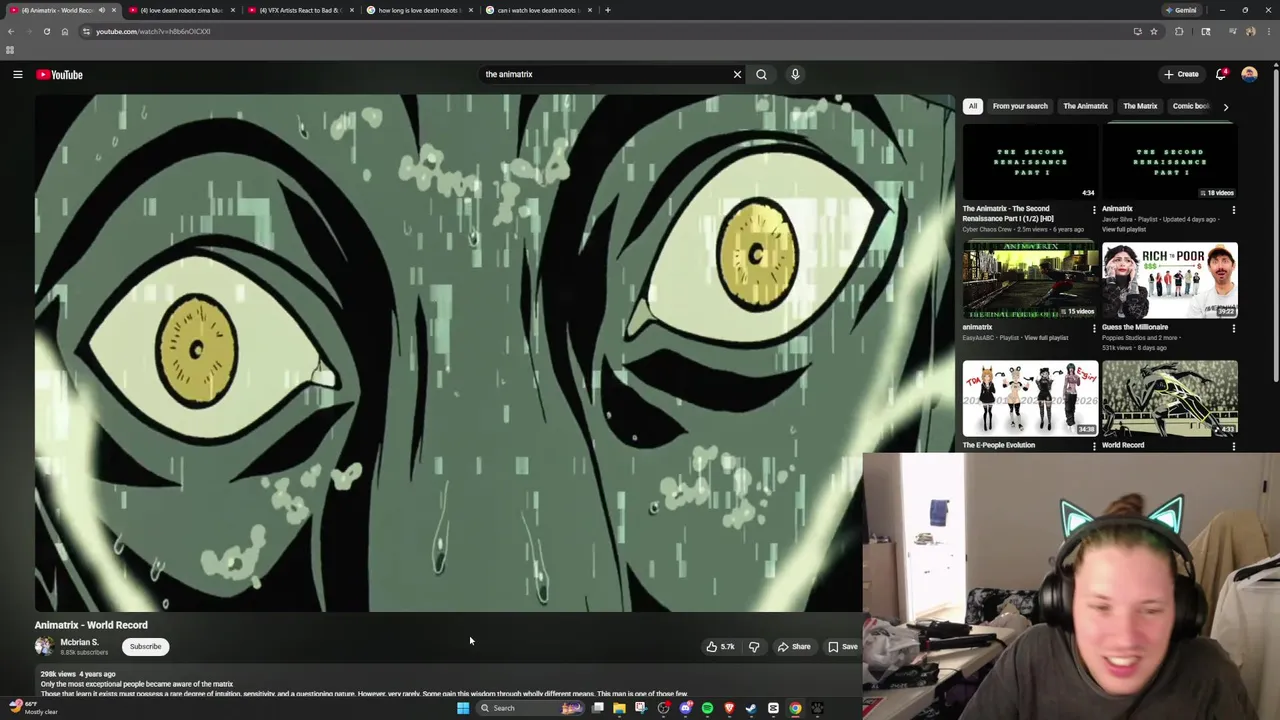Open YouTube notifications bell
The width and height of the screenshot is (1280, 720).
click(x=1220, y=74)
